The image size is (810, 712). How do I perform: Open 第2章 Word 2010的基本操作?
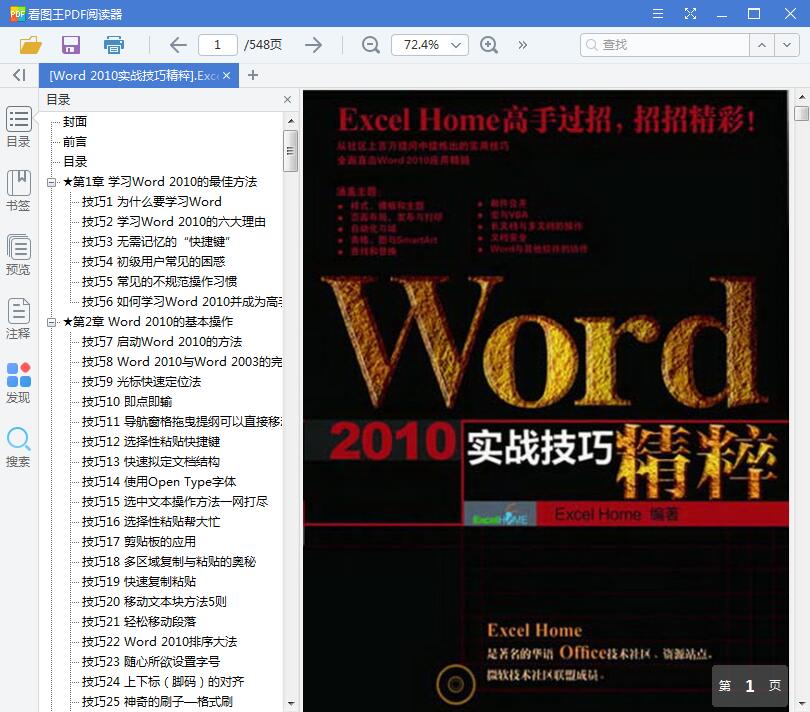148,322
